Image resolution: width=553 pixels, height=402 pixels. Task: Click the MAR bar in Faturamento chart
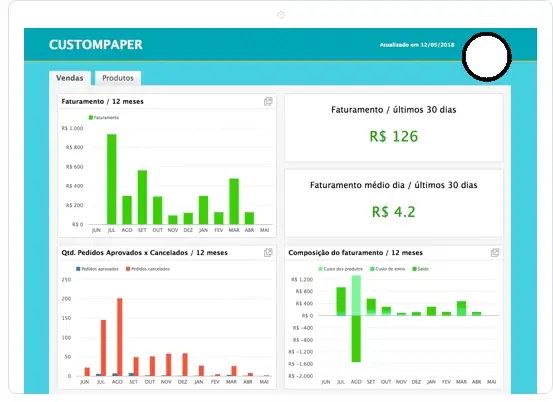coord(234,201)
